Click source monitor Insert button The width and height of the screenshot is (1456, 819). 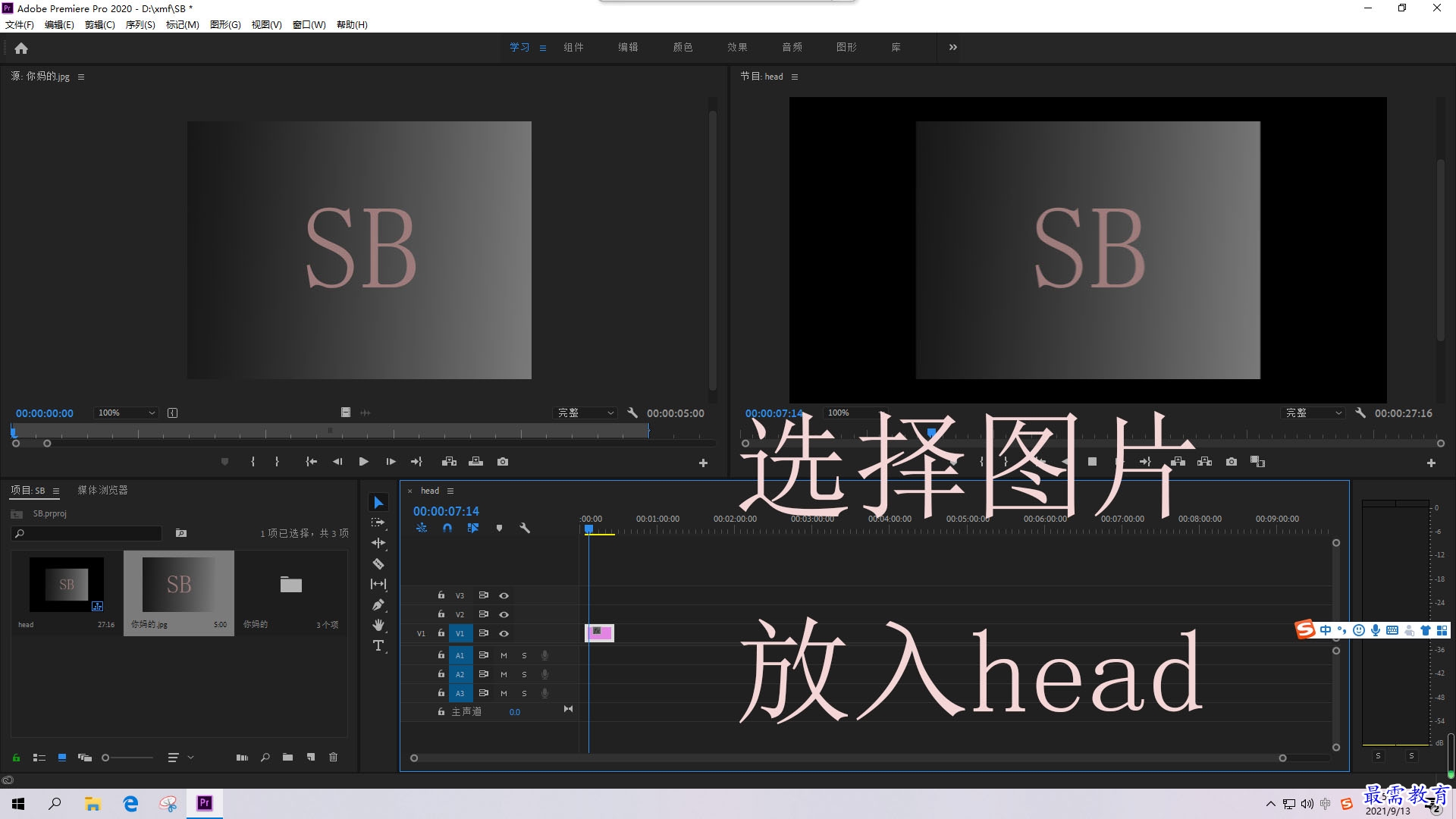[449, 461]
